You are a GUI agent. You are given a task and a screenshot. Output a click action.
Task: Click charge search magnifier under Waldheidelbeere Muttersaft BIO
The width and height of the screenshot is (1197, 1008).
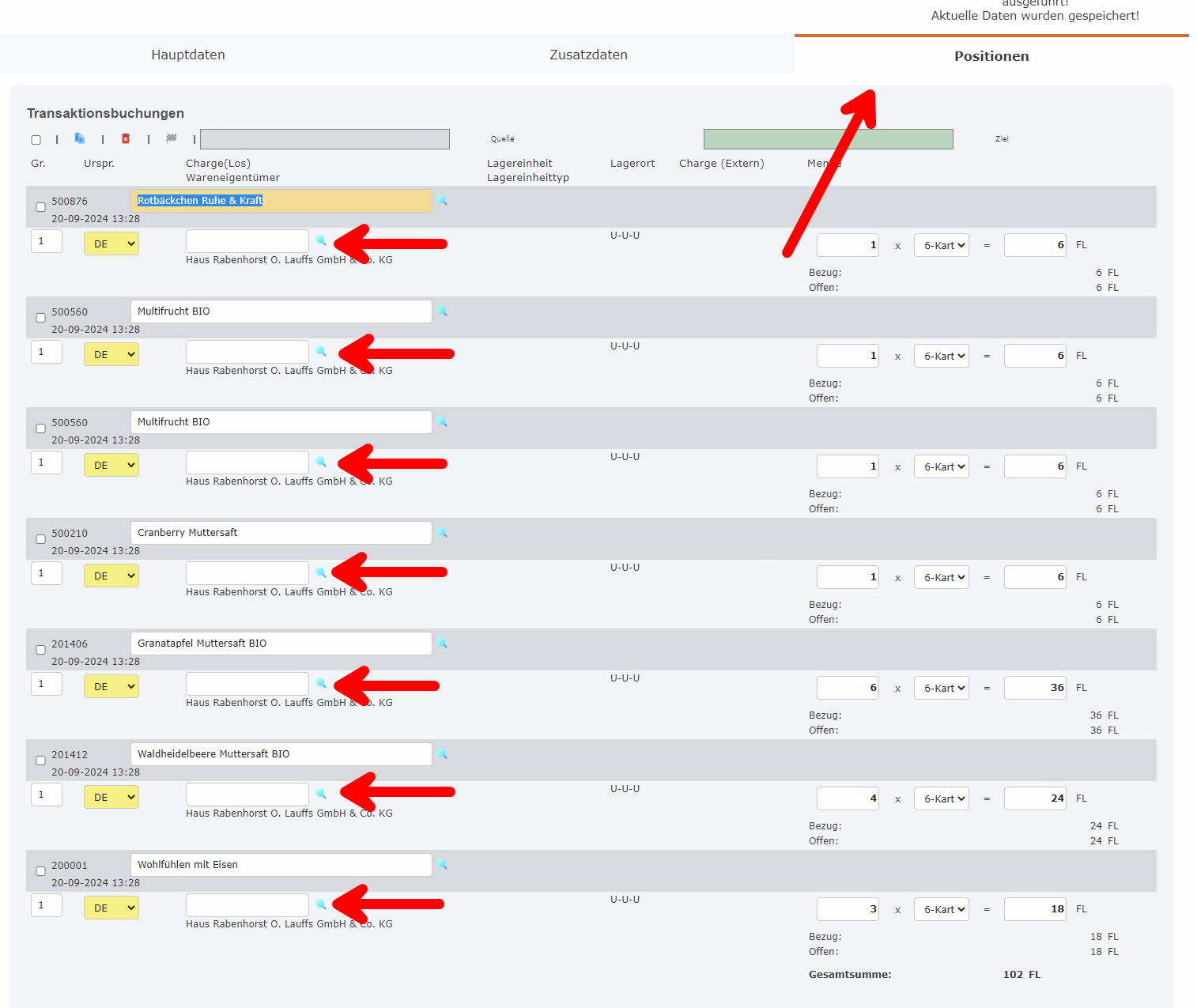tap(321, 794)
